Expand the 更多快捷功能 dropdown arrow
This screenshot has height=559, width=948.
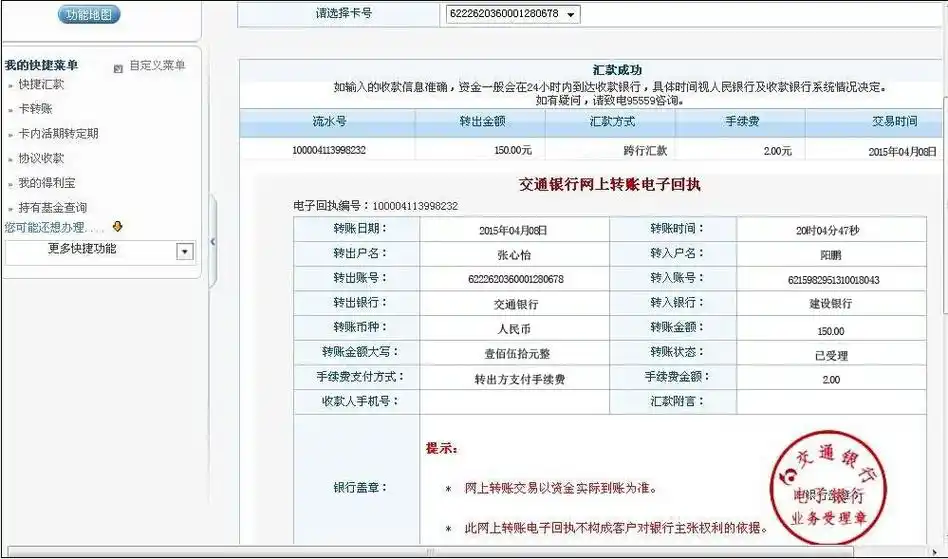click(x=185, y=251)
